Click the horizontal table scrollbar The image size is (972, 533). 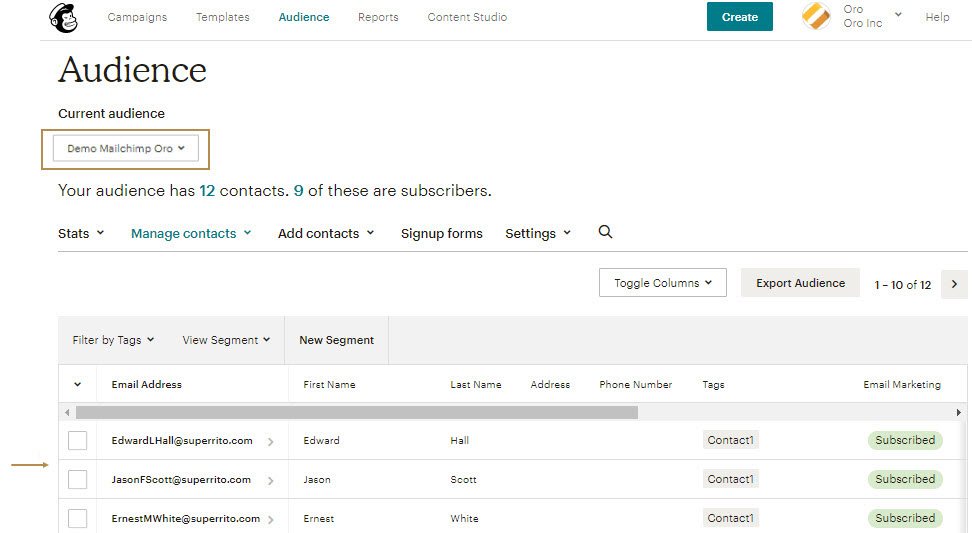coord(356,412)
